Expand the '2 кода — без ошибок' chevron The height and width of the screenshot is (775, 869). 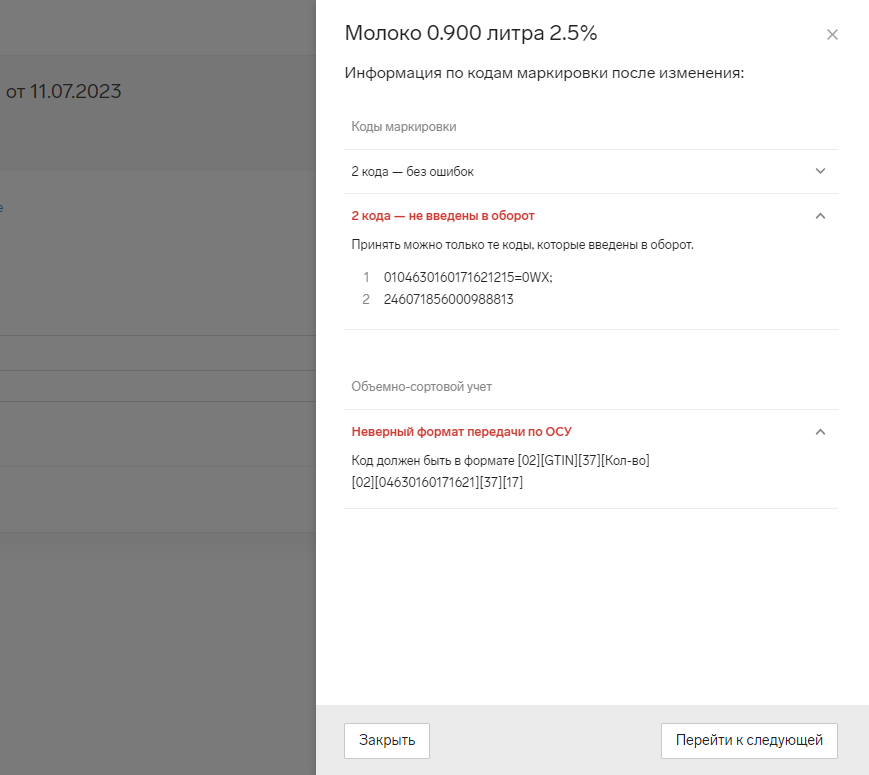(820, 171)
